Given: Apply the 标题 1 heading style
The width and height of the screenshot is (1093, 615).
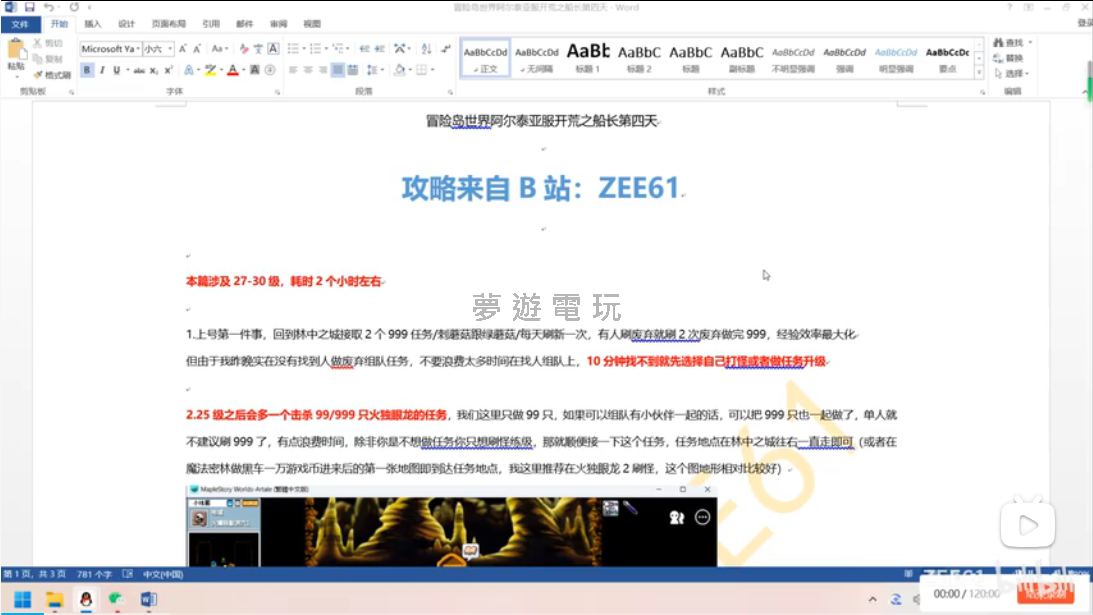Looking at the screenshot, I should (x=588, y=56).
